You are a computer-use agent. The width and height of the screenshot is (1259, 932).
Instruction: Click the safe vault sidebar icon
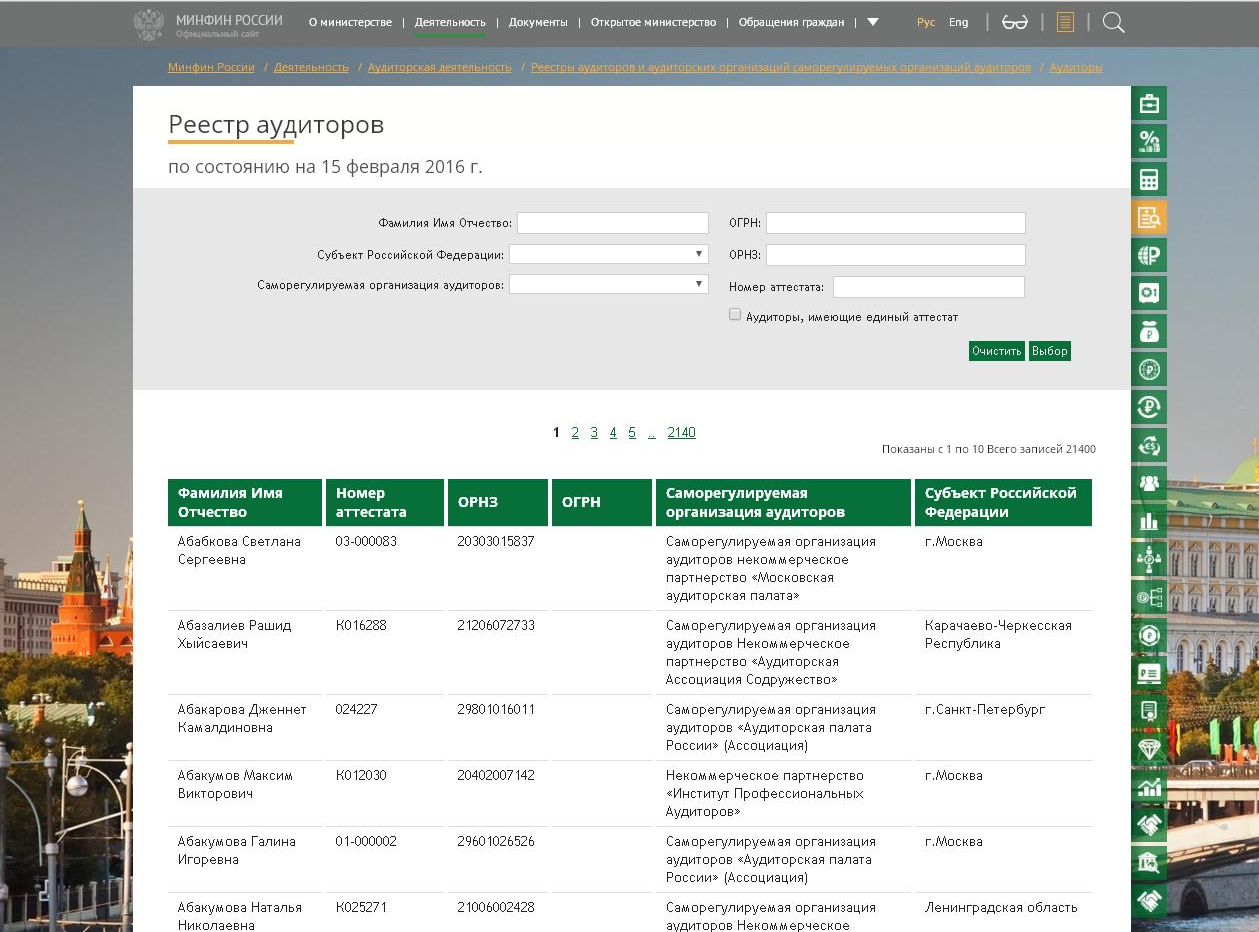pos(1148,293)
